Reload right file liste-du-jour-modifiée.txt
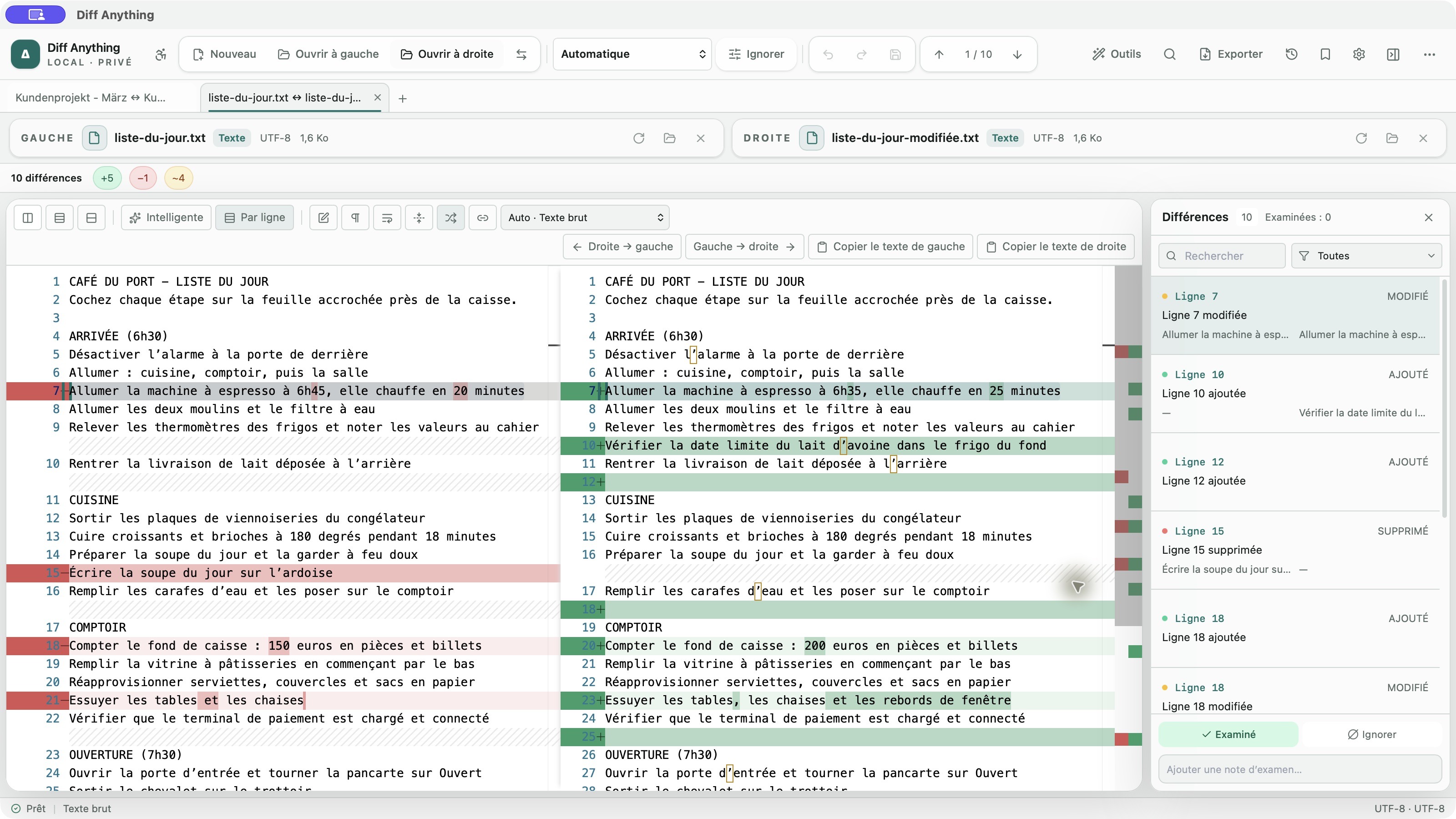 1361,138
